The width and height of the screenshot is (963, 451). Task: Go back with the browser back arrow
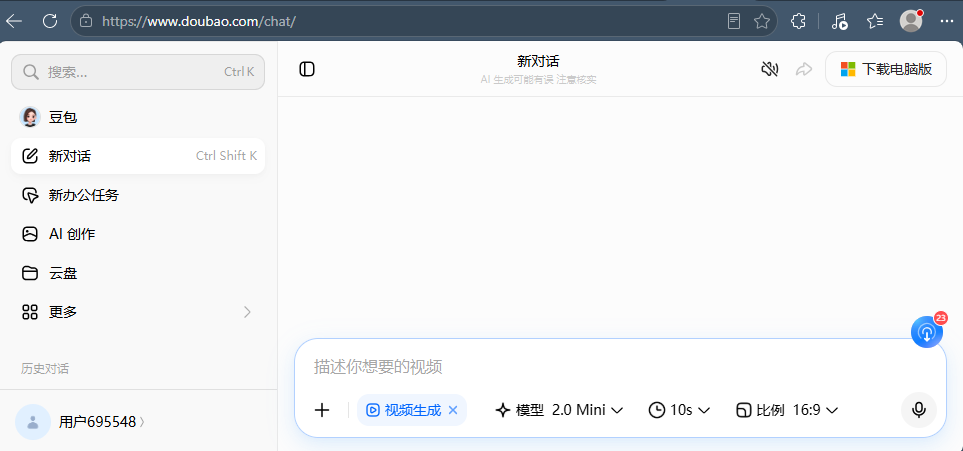tap(14, 21)
